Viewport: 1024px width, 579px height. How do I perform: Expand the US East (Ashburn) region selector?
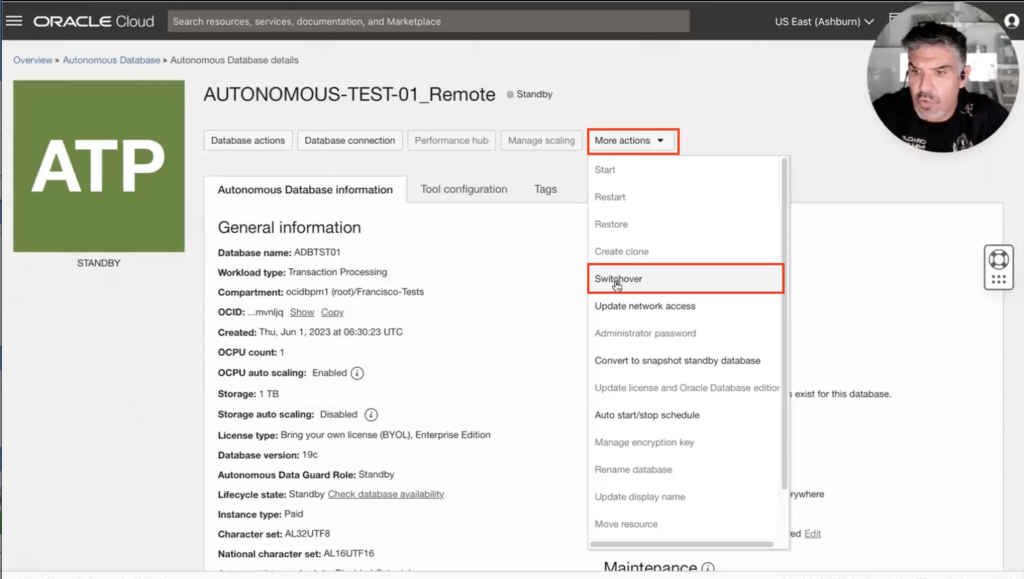(824, 21)
